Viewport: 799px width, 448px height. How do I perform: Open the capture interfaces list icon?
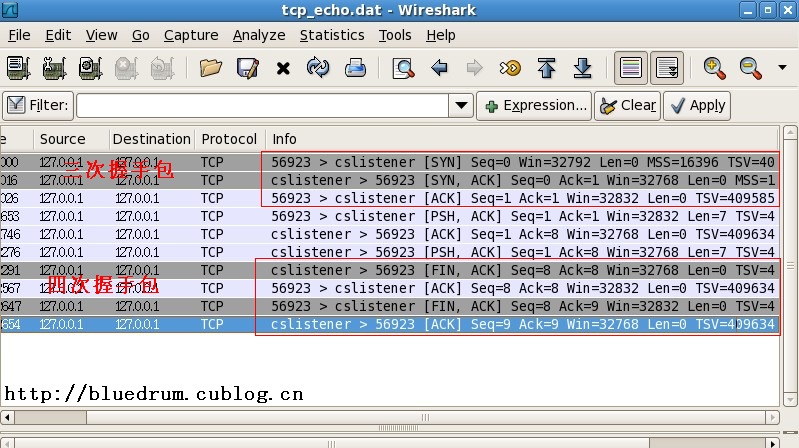[18, 68]
